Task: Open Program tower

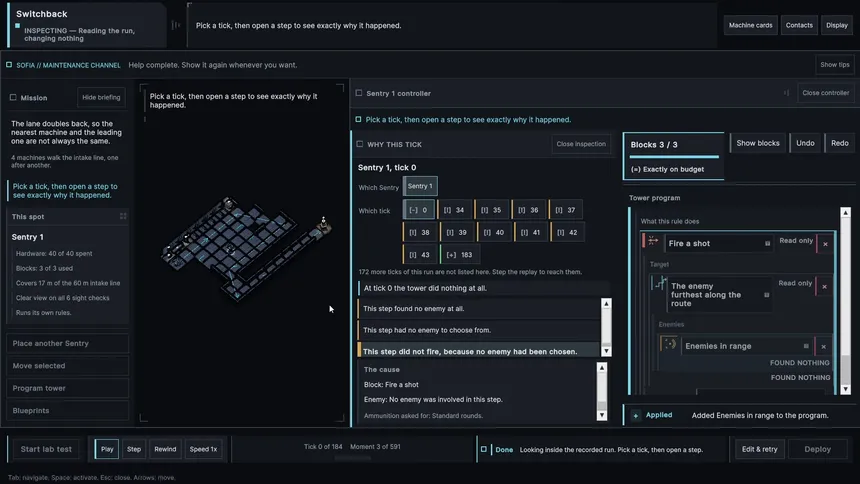Action: tap(67, 389)
